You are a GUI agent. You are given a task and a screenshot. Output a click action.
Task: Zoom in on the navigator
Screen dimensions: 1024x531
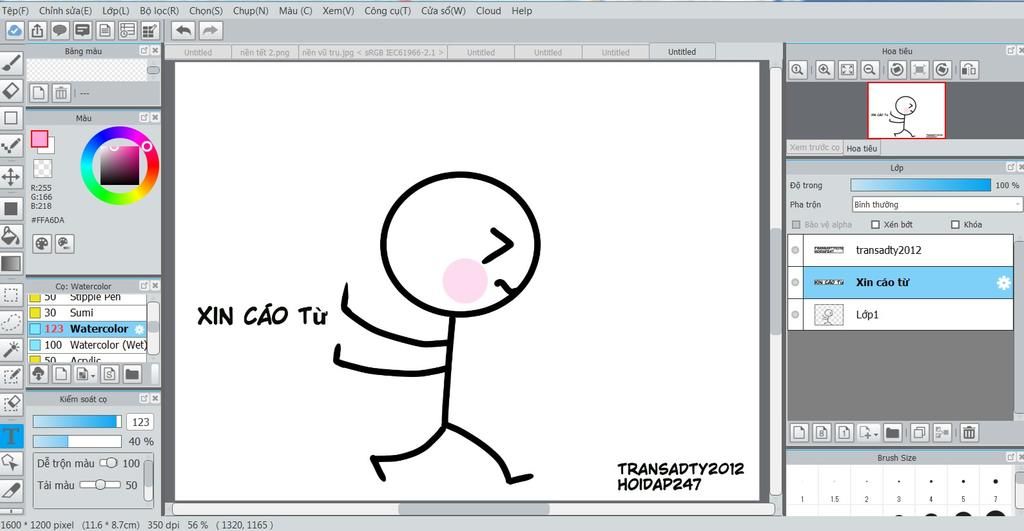pos(824,70)
